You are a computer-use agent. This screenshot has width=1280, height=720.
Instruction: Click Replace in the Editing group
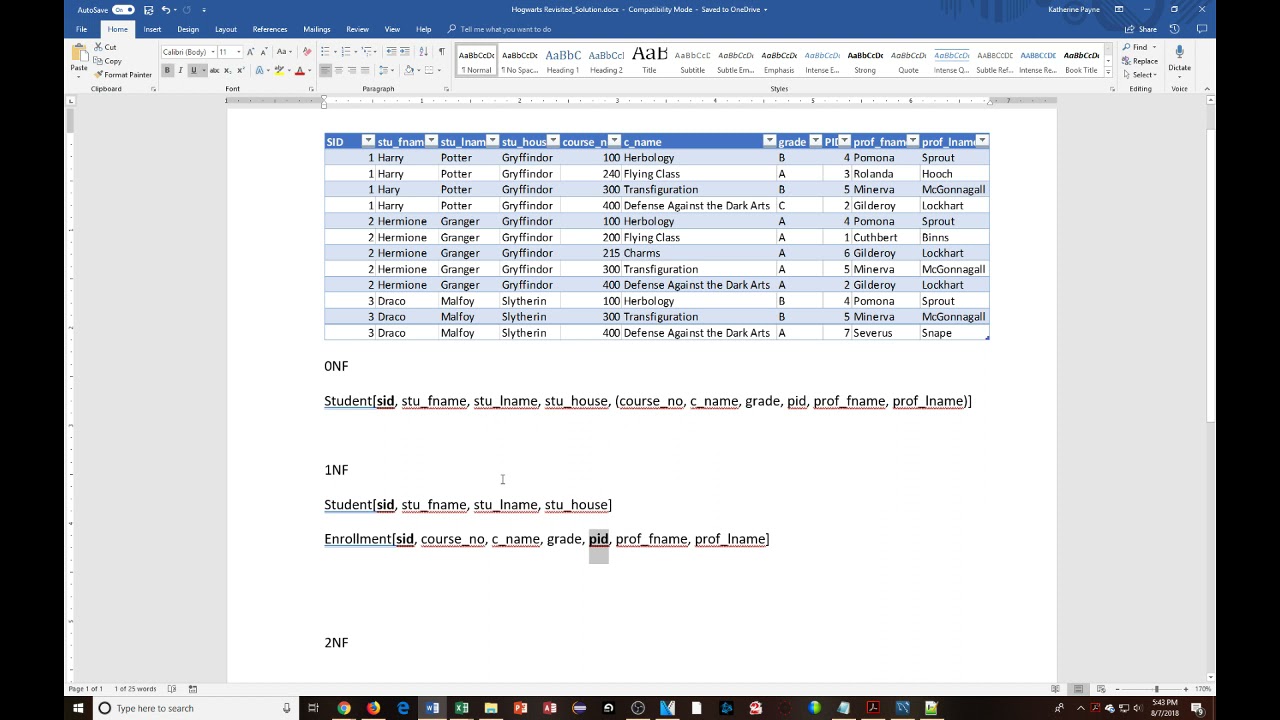point(1141,61)
